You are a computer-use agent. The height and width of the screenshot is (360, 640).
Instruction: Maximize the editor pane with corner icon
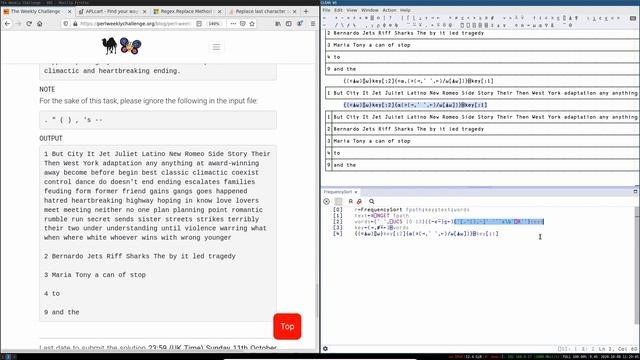(x=635, y=191)
